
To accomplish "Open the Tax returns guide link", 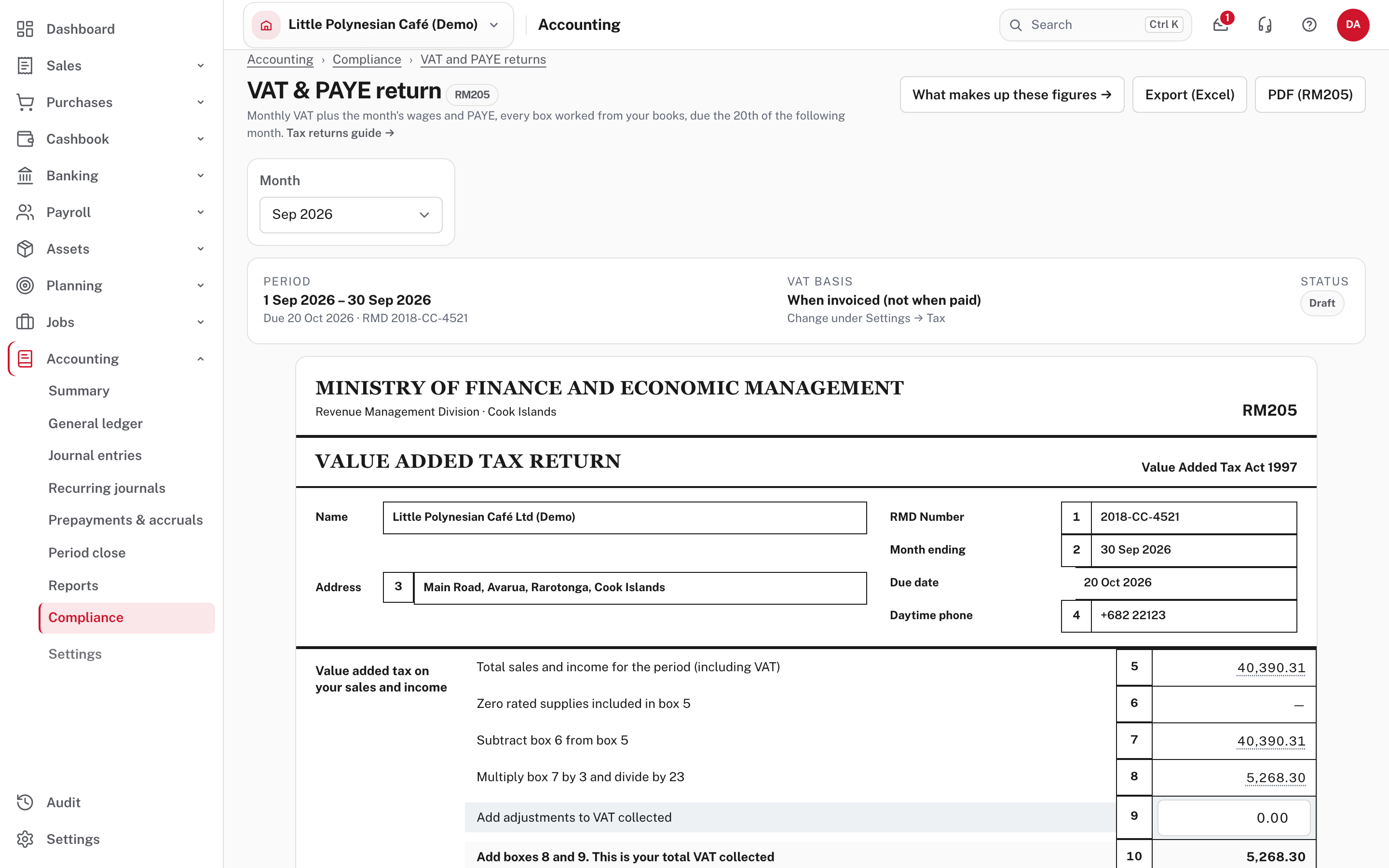I will point(340,133).
